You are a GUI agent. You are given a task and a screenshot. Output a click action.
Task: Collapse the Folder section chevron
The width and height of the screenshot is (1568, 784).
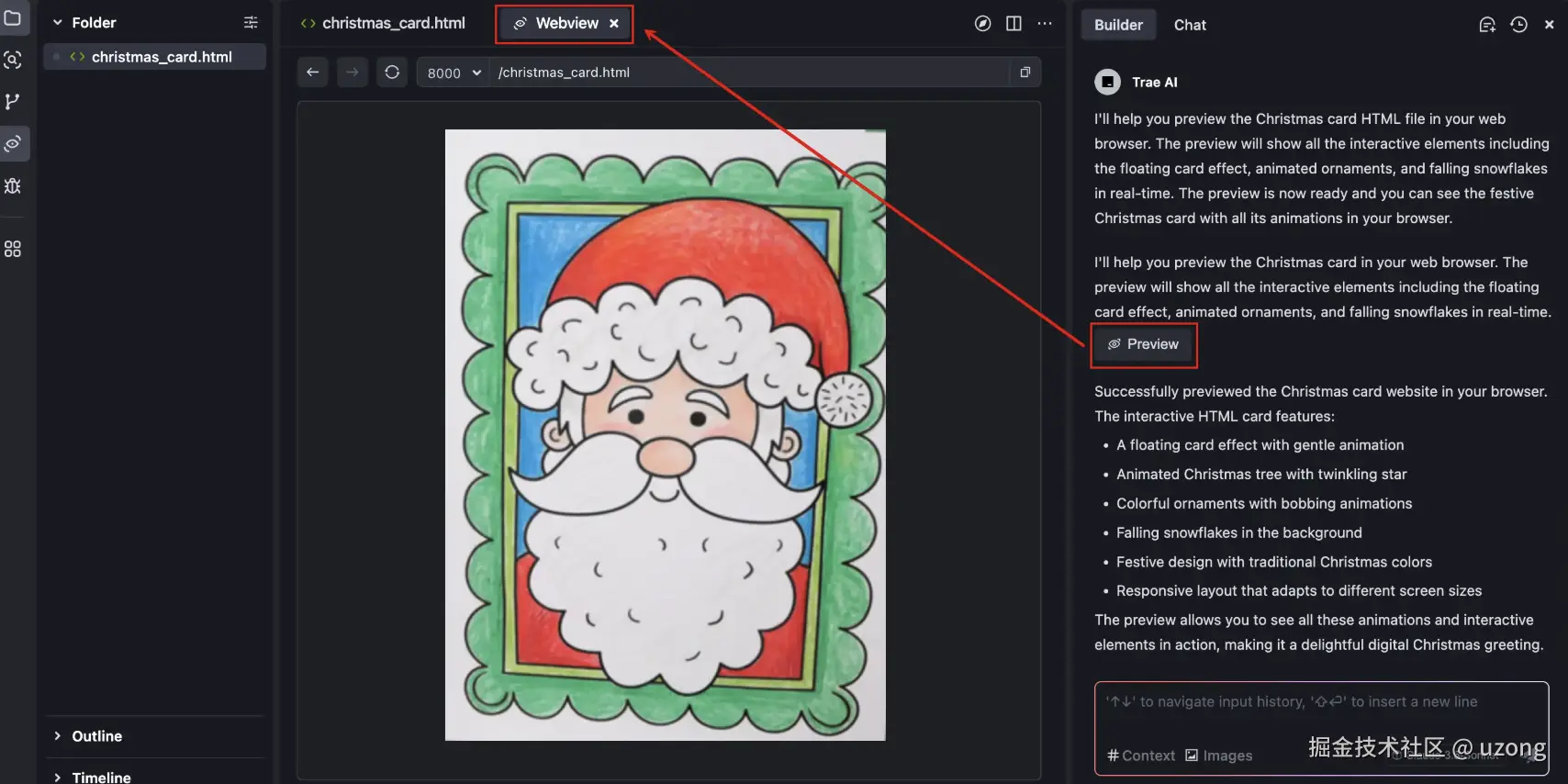pos(57,22)
